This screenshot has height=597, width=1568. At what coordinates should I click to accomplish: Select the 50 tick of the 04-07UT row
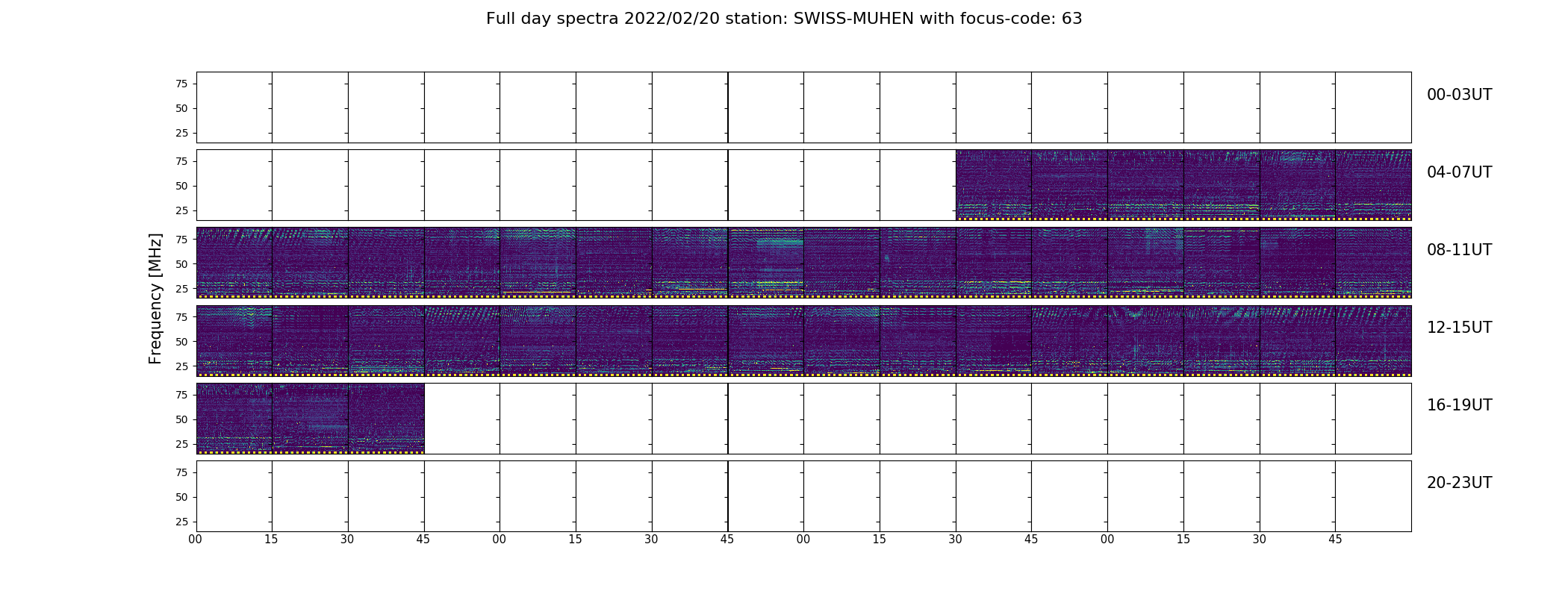(x=181, y=186)
